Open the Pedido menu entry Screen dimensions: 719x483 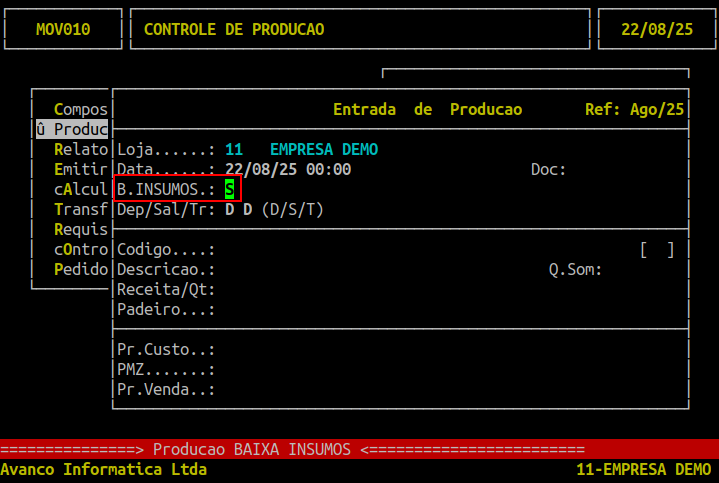pos(80,269)
